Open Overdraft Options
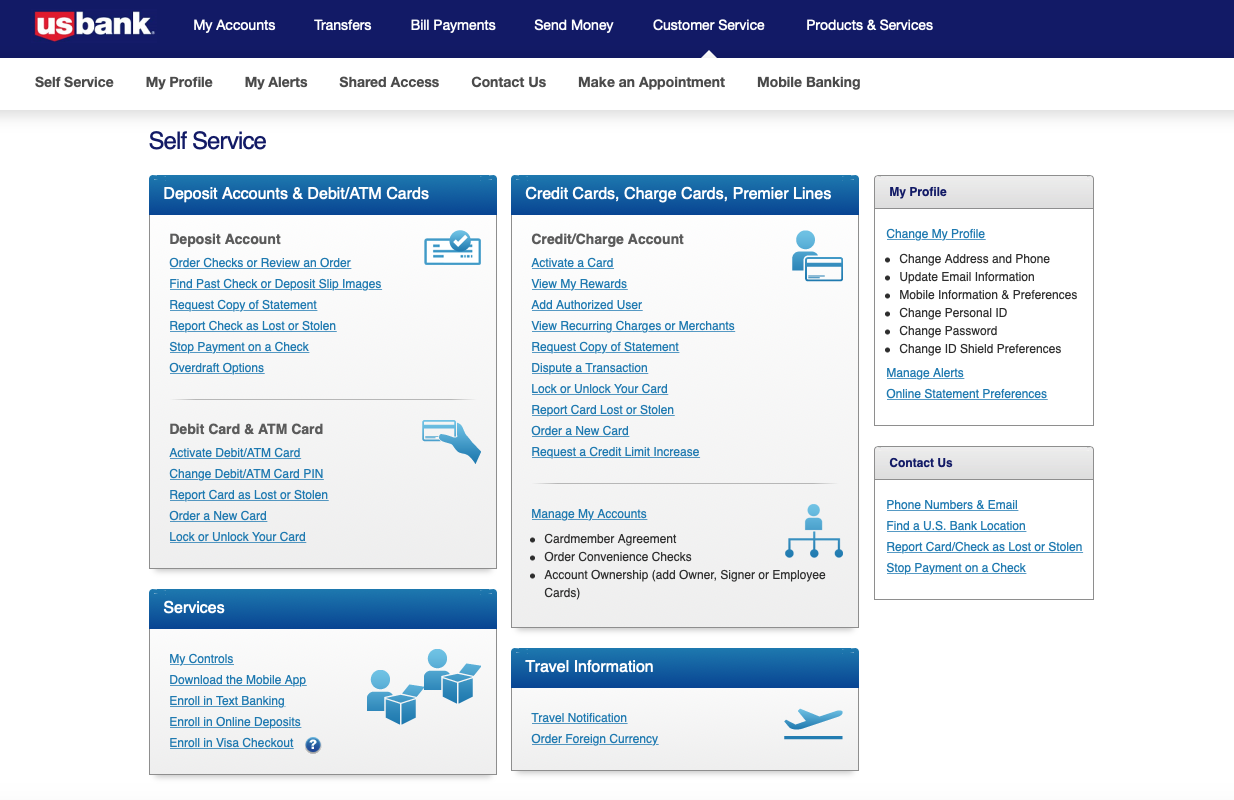 pyautogui.click(x=217, y=368)
